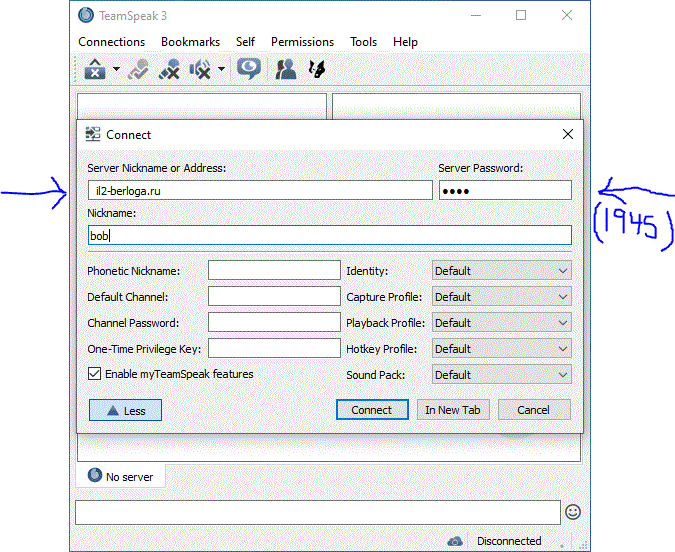Click the toggle away status toolbar icon
Image resolution: width=675 pixels, height=552 pixels.
[x=138, y=69]
